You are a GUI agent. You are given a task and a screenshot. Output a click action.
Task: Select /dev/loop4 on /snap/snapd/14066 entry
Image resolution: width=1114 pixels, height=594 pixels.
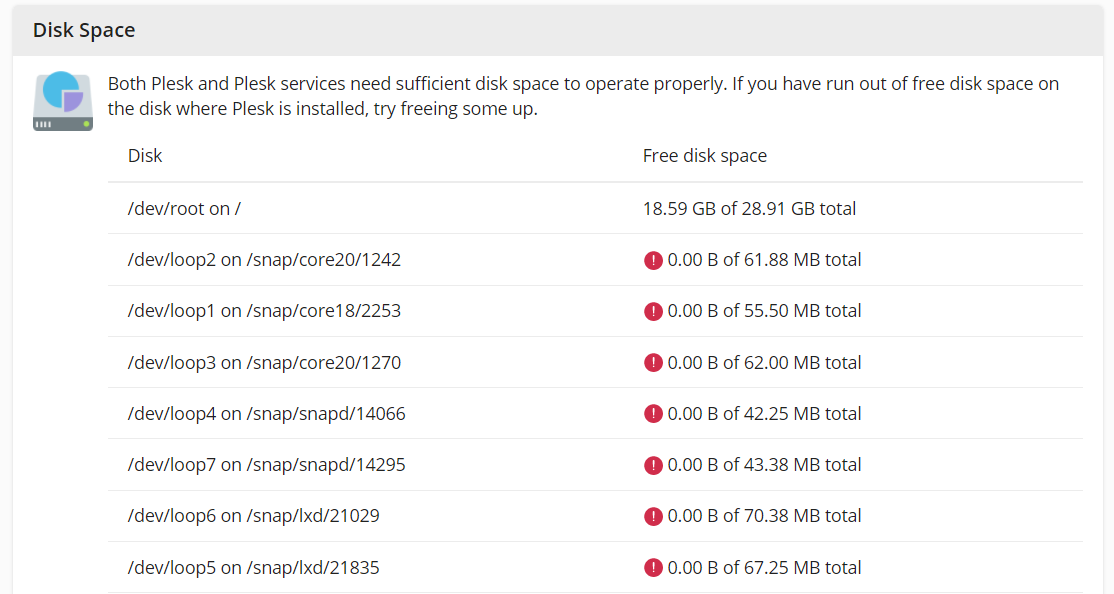tap(266, 414)
